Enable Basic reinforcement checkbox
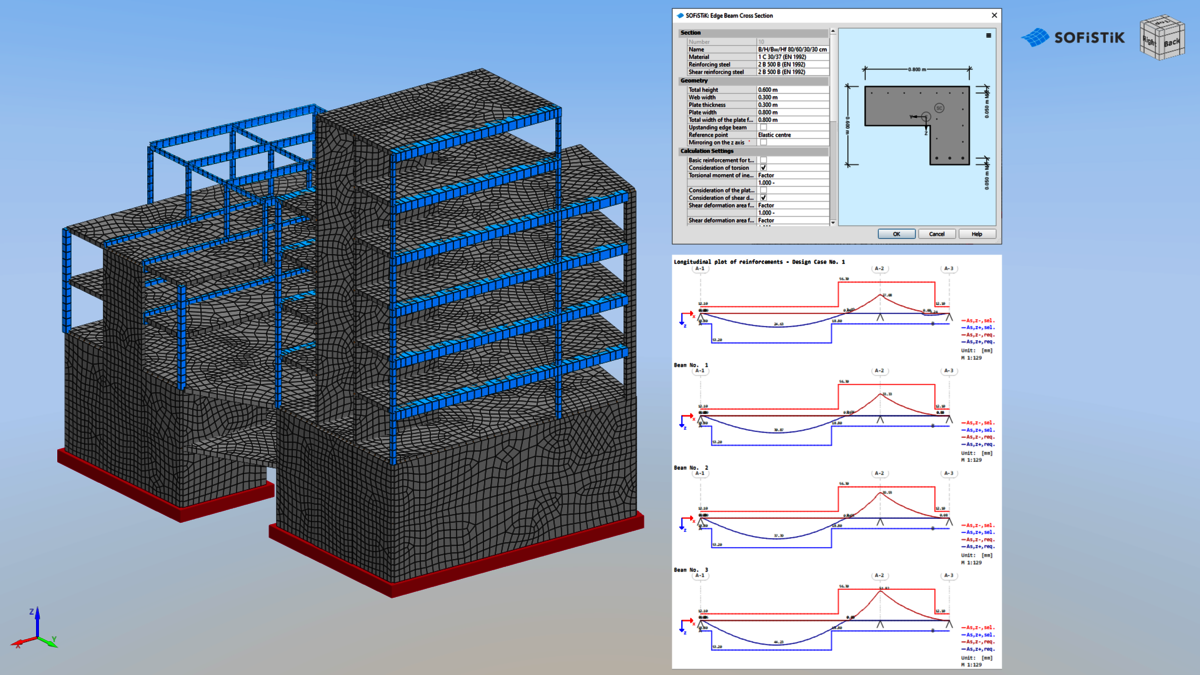This screenshot has width=1200, height=675. pyautogui.click(x=763, y=160)
